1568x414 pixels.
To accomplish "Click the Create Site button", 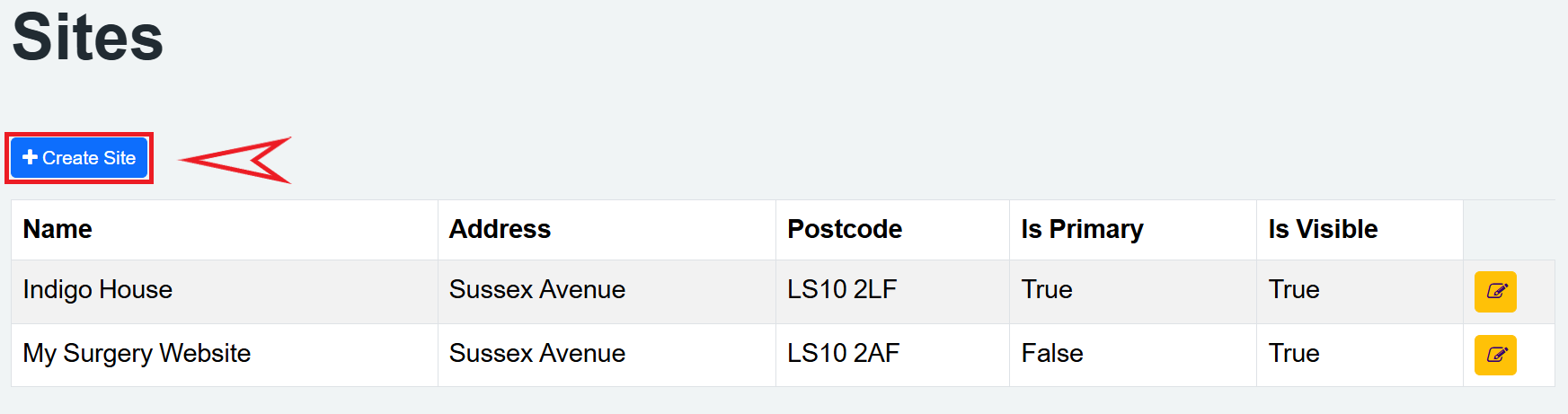I will (x=79, y=158).
